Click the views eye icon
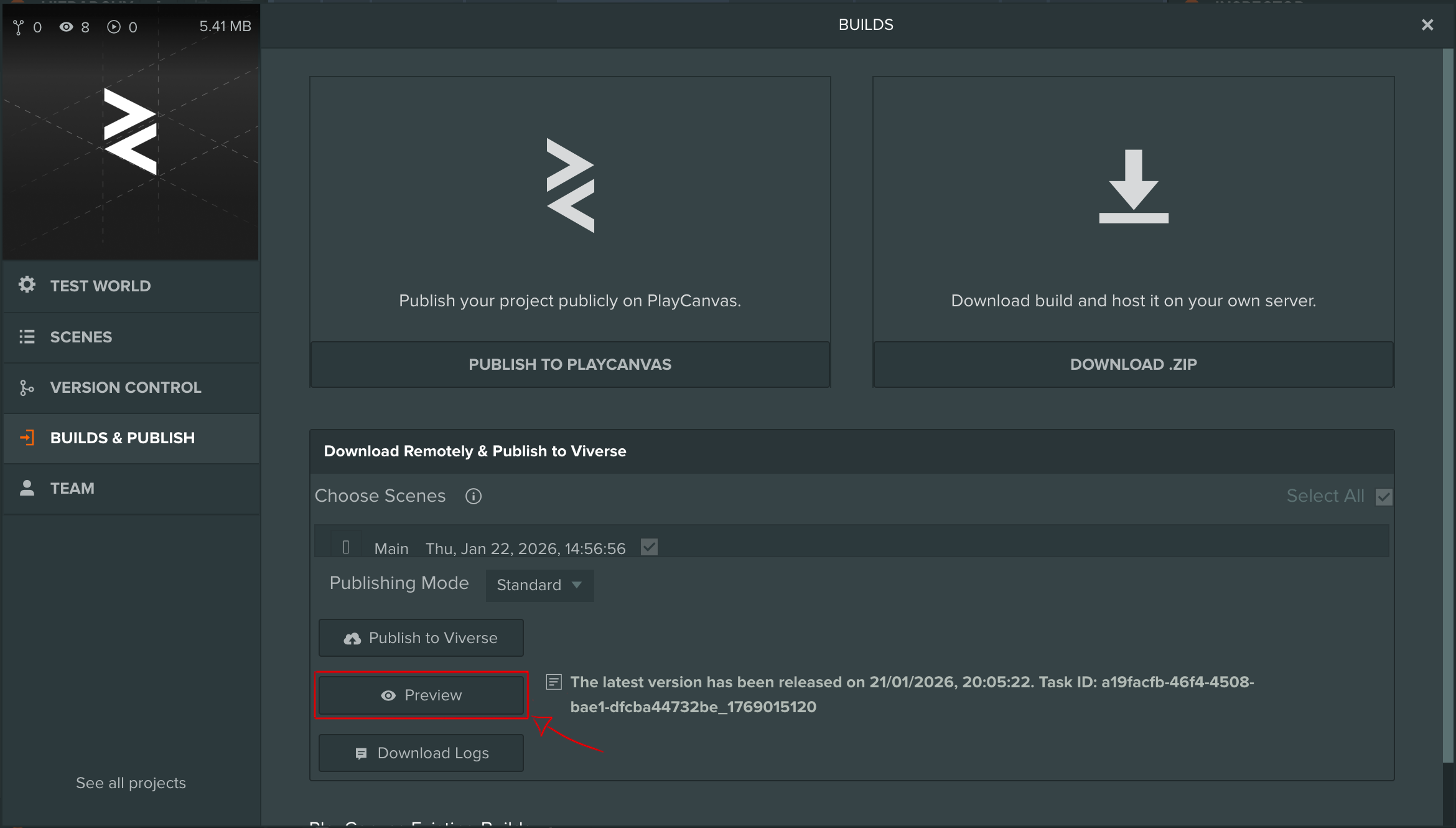1456x828 pixels. click(x=66, y=27)
